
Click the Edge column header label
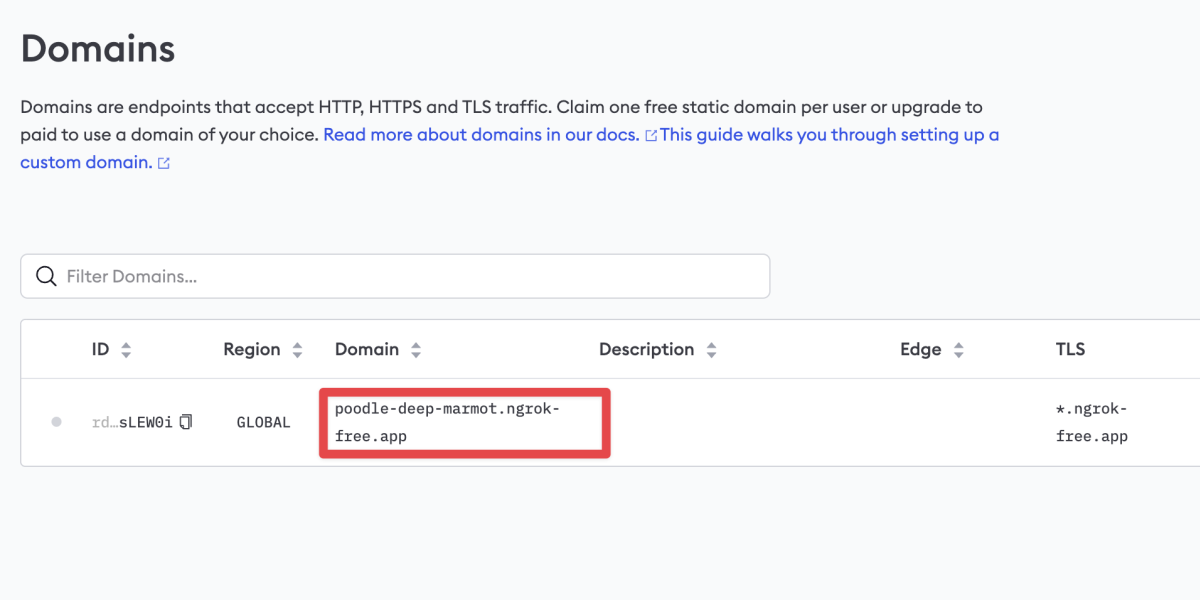pos(920,350)
